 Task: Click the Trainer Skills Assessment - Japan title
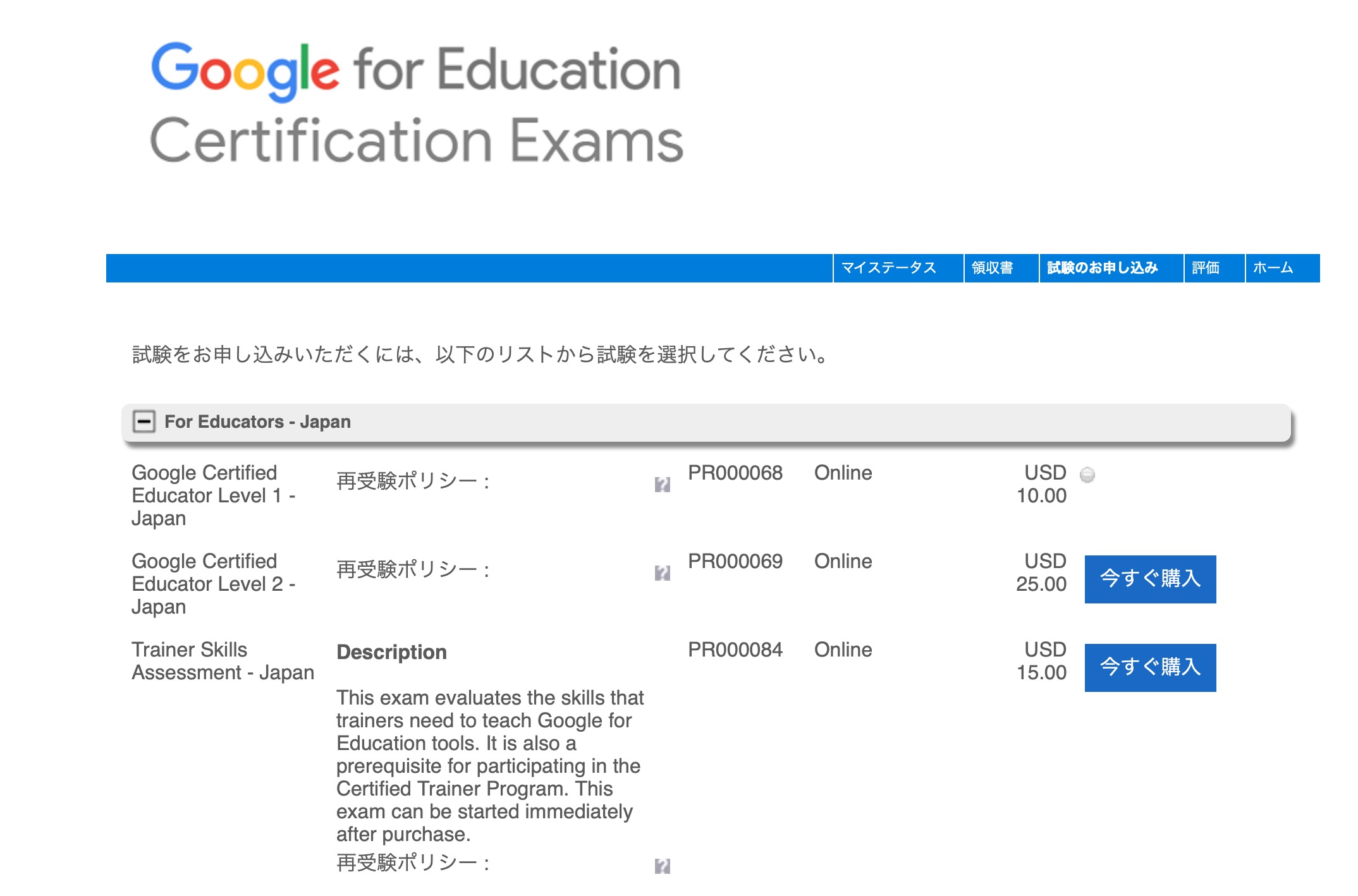(x=223, y=661)
